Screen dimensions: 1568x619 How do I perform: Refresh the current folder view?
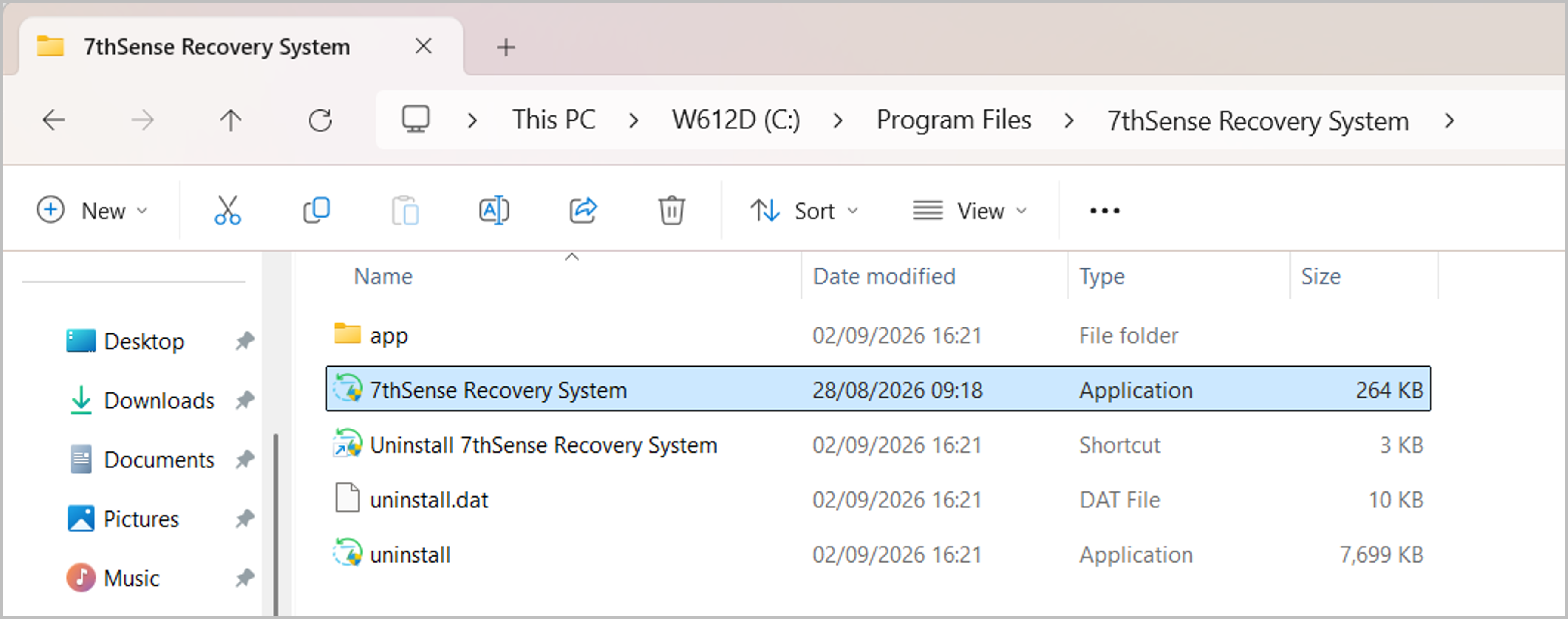click(x=320, y=120)
